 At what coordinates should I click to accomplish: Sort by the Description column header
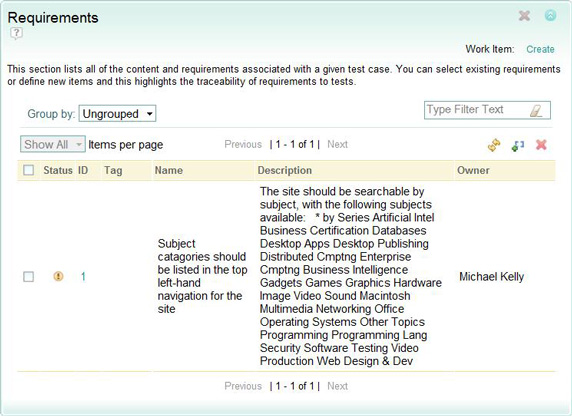[285, 170]
